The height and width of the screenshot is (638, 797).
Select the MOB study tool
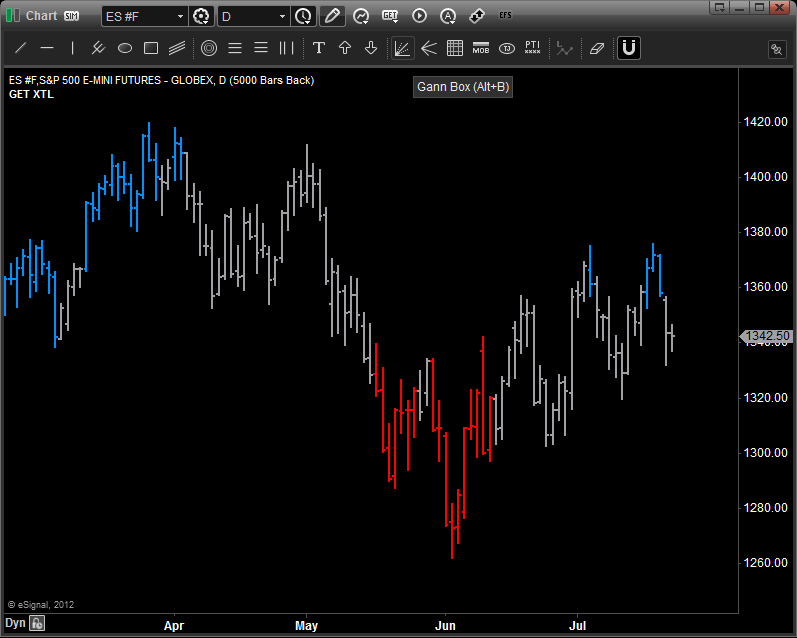[480, 48]
